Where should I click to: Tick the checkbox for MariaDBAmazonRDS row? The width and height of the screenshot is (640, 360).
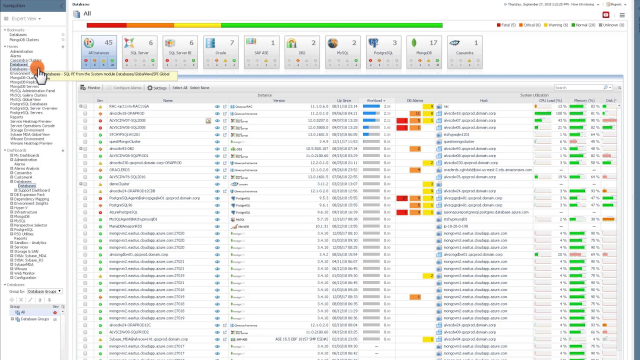[85, 227]
